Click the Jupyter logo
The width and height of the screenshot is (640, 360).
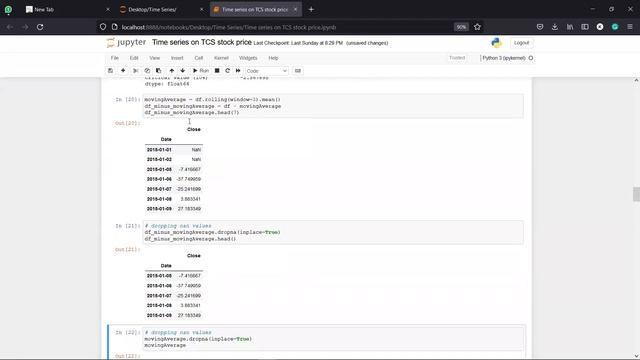click(126, 42)
